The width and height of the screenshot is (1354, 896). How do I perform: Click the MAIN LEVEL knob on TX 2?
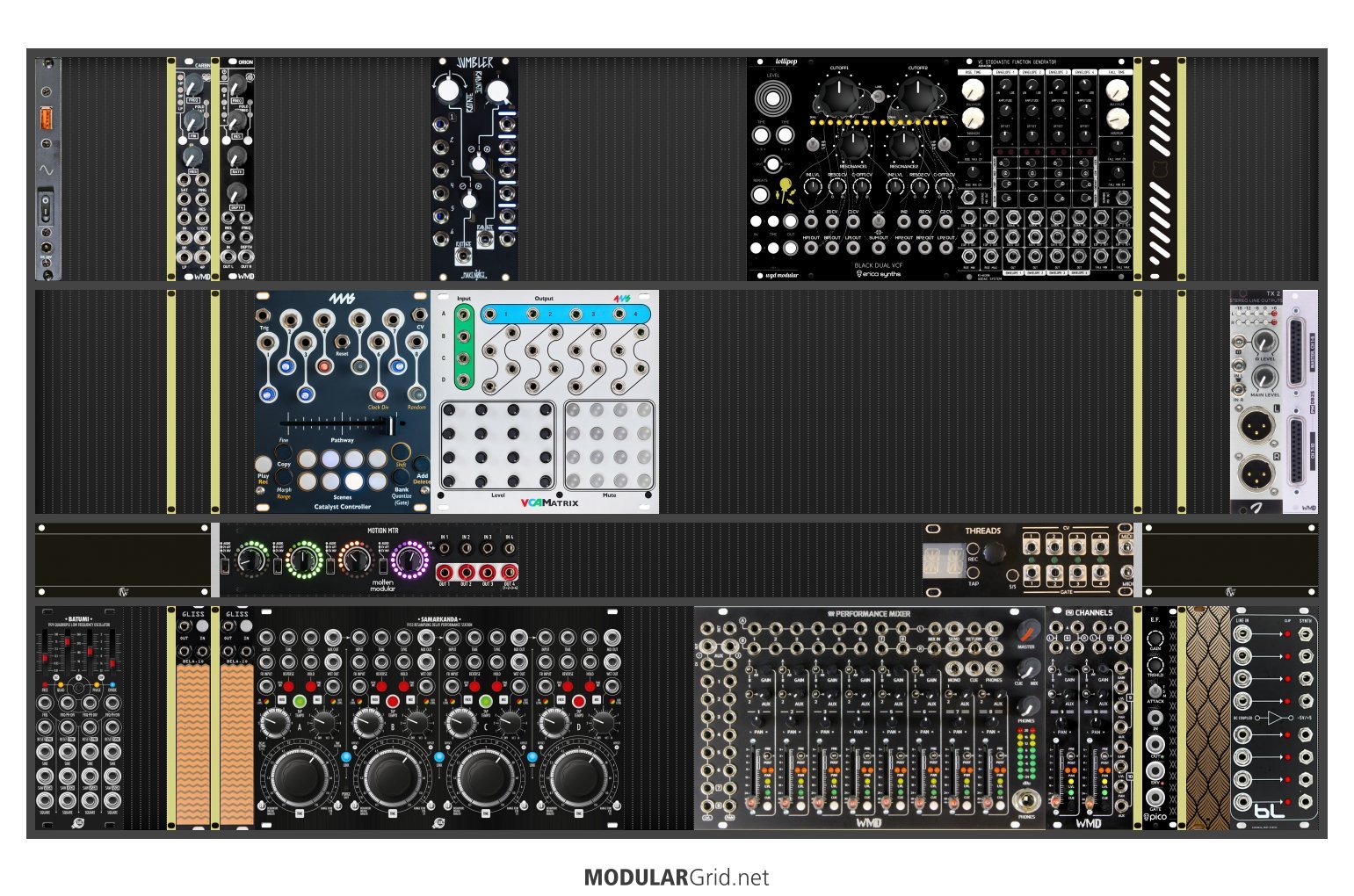coord(1265,378)
